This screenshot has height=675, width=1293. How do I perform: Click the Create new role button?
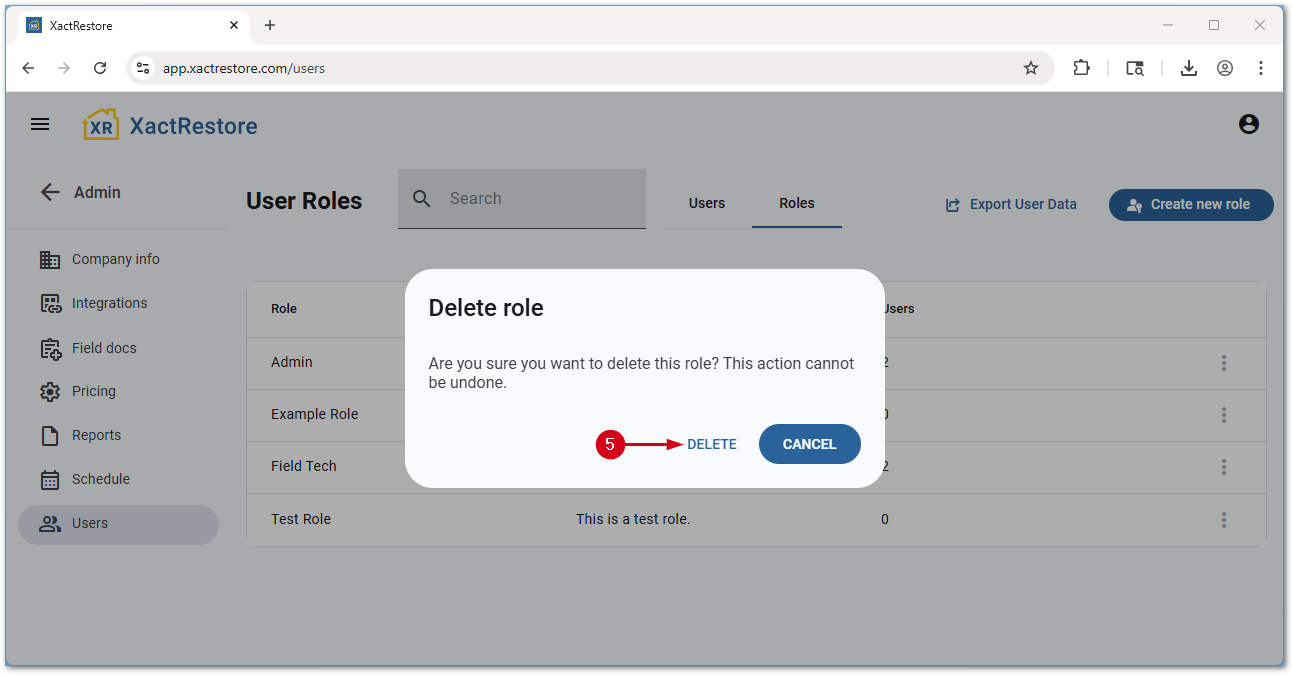[x=1191, y=204]
